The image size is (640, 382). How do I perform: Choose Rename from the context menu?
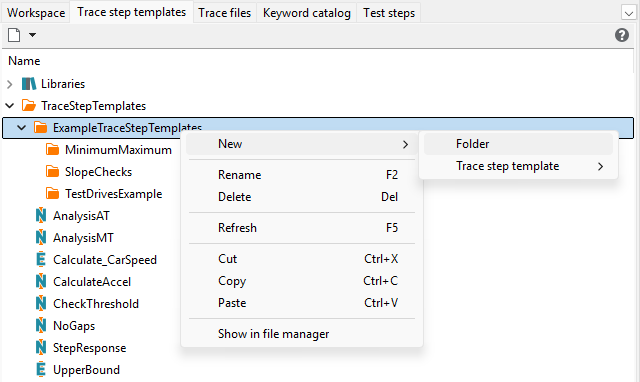point(302,175)
